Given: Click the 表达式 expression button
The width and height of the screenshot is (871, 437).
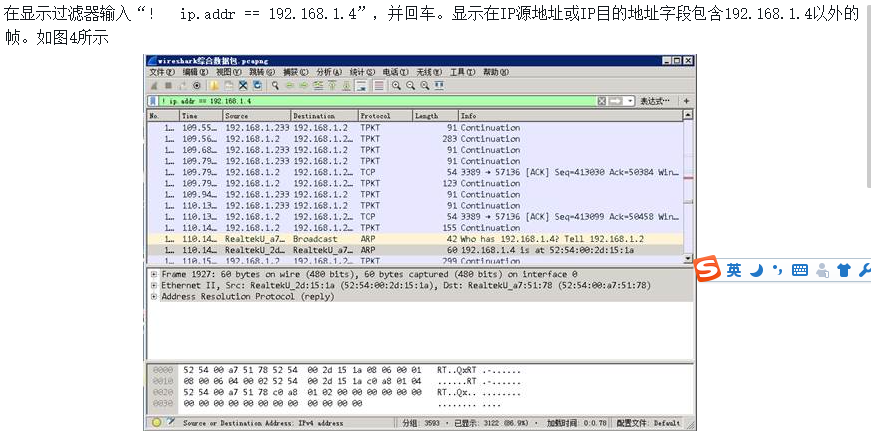Looking at the screenshot, I should click(654, 101).
